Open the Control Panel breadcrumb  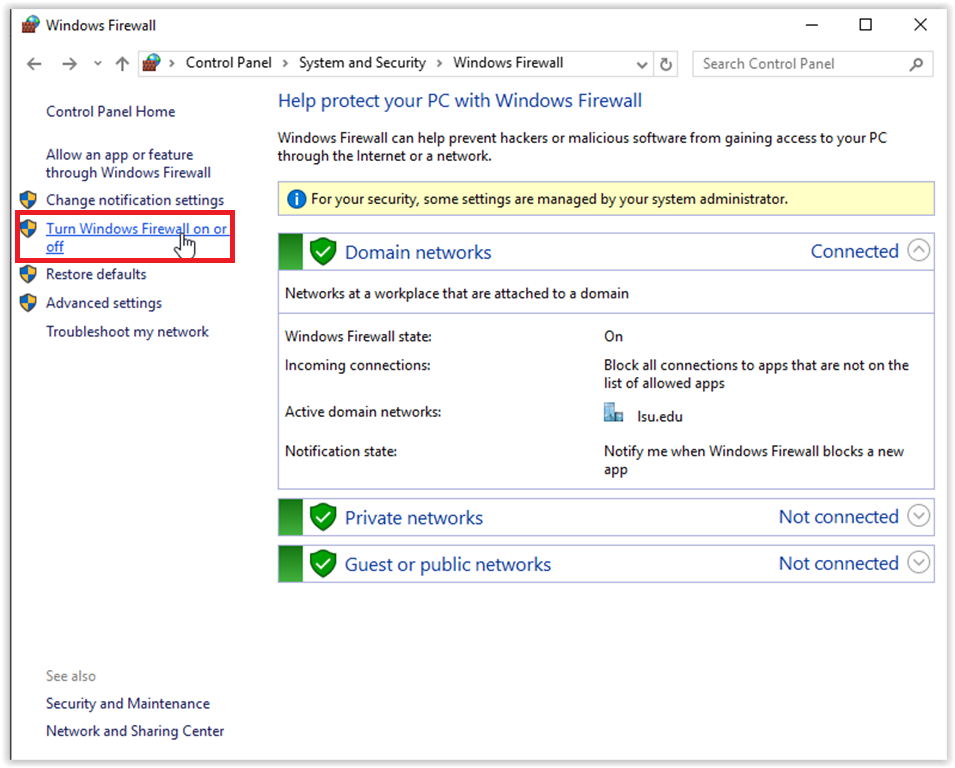click(228, 63)
